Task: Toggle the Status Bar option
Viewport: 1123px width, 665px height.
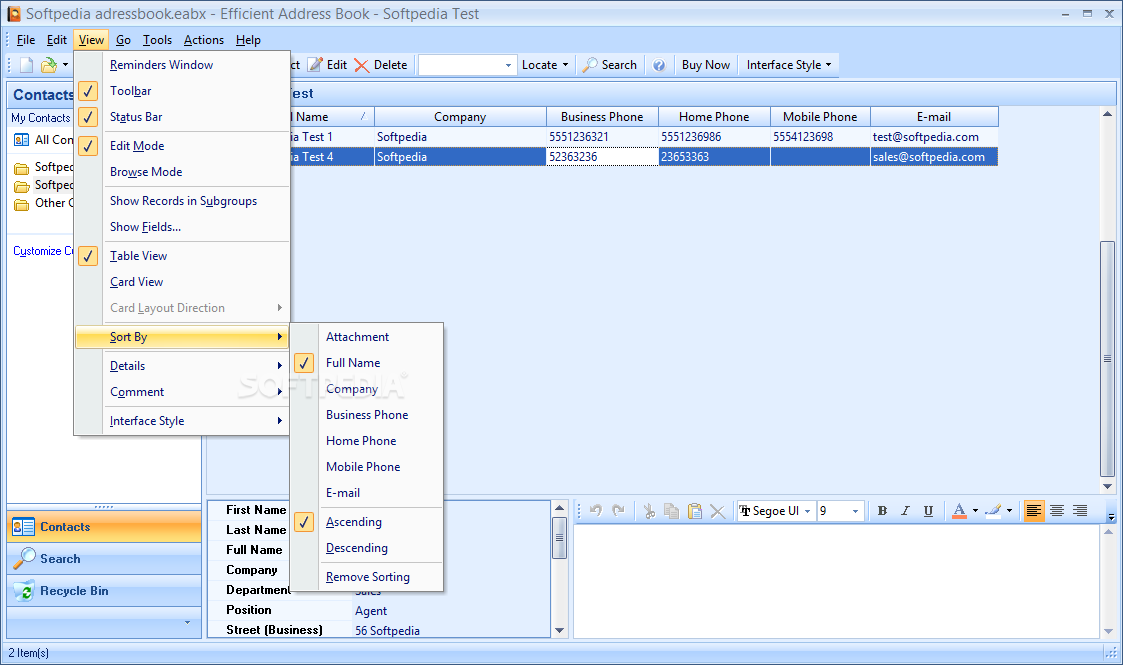Action: click(182, 117)
